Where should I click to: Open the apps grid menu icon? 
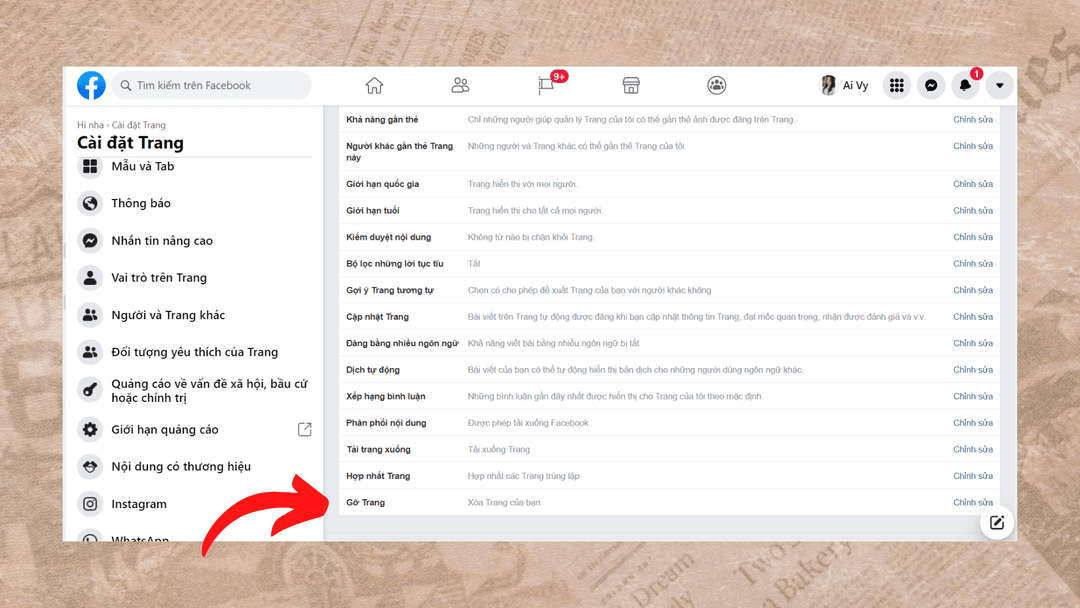click(x=897, y=86)
